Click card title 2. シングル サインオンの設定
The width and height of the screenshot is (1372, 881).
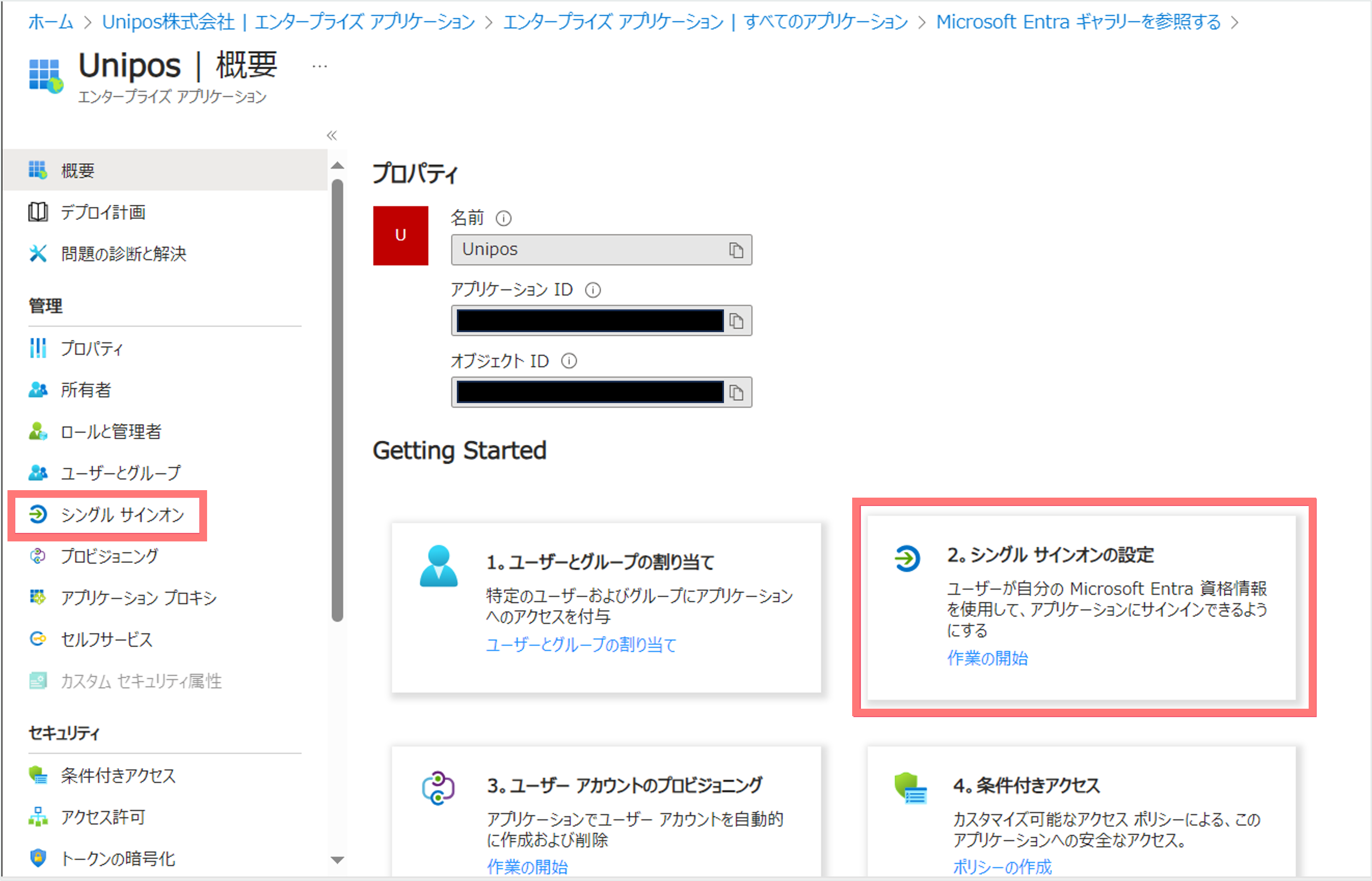point(1050,555)
